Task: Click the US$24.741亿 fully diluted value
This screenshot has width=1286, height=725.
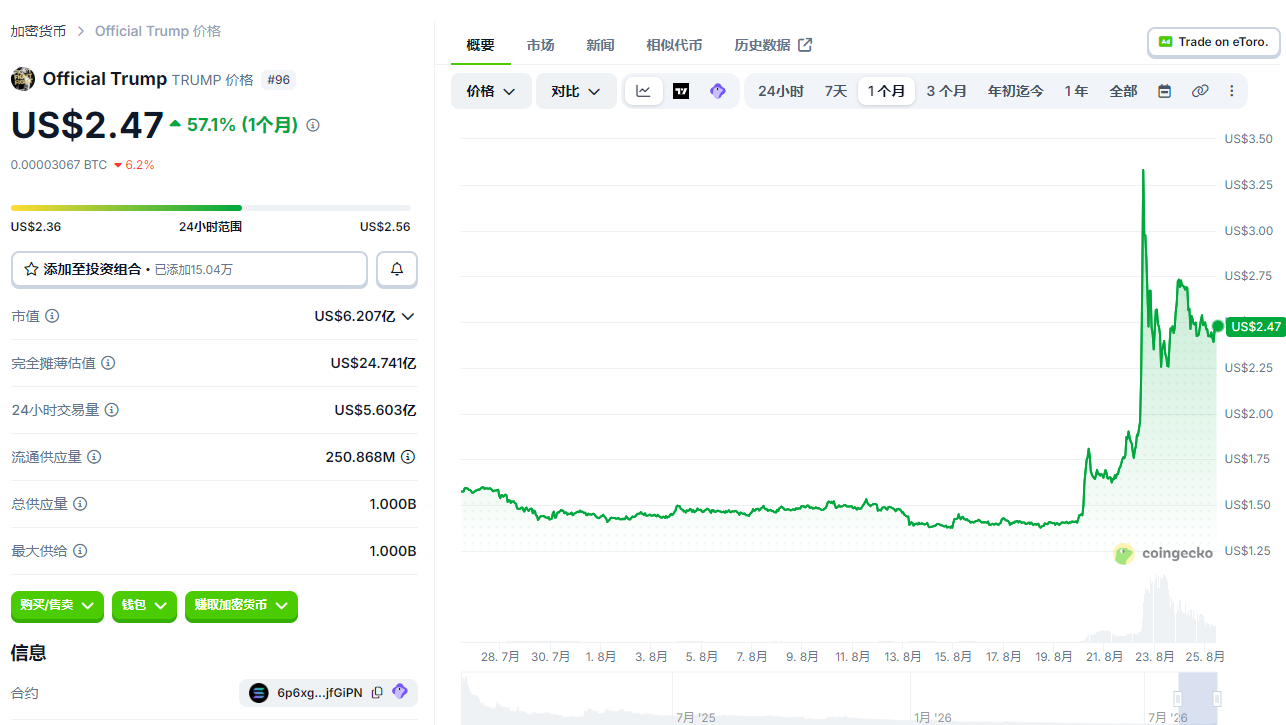Action: 373,363
